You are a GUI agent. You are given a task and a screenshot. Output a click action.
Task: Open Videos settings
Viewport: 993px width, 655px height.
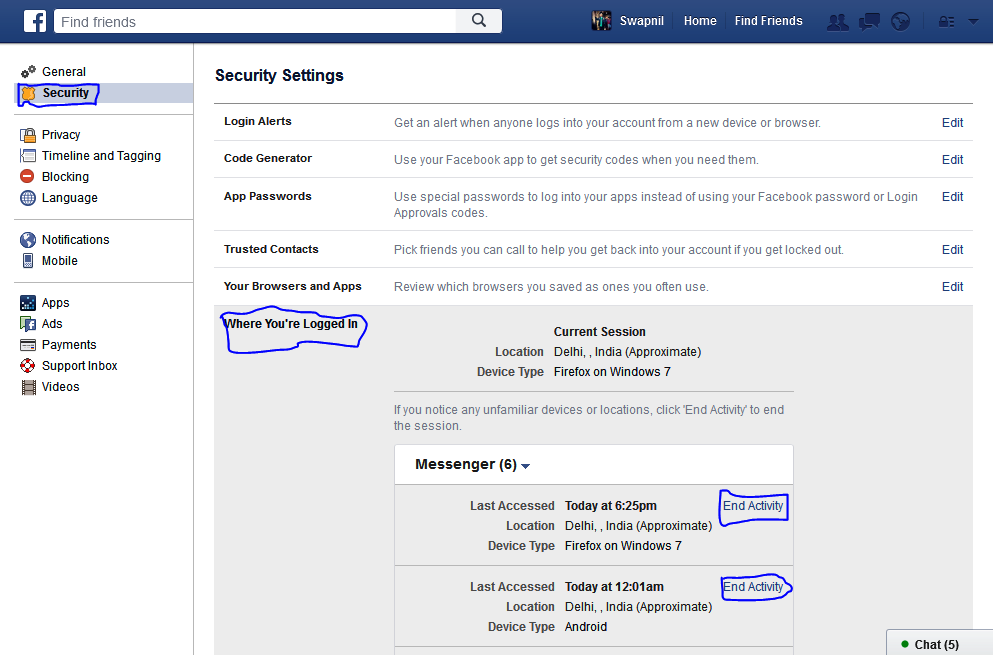pyautogui.click(x=61, y=386)
